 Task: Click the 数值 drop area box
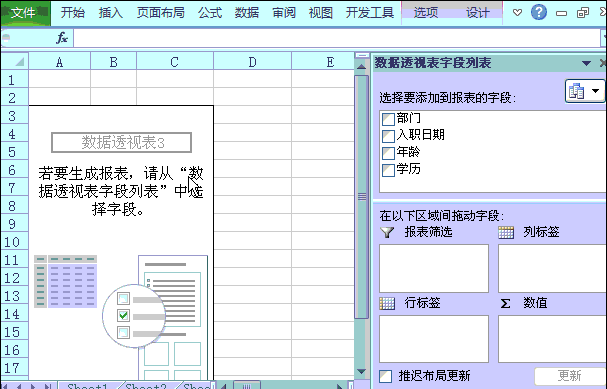[552, 339]
